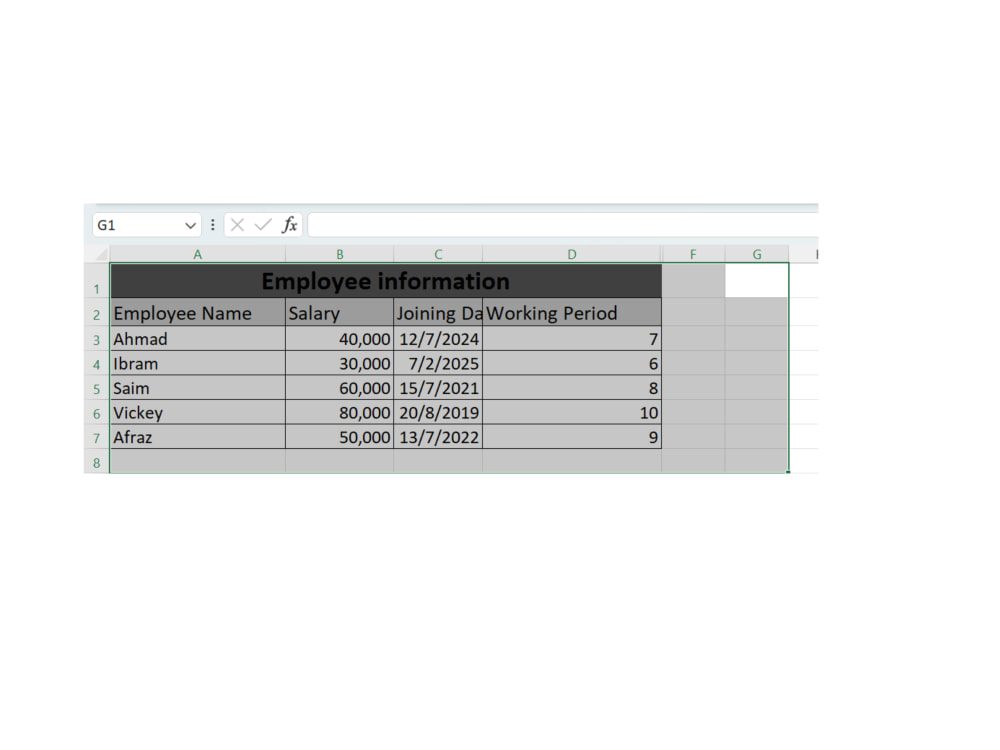This screenshot has height=750, width=1000.
Task: Select column C header
Action: point(438,254)
